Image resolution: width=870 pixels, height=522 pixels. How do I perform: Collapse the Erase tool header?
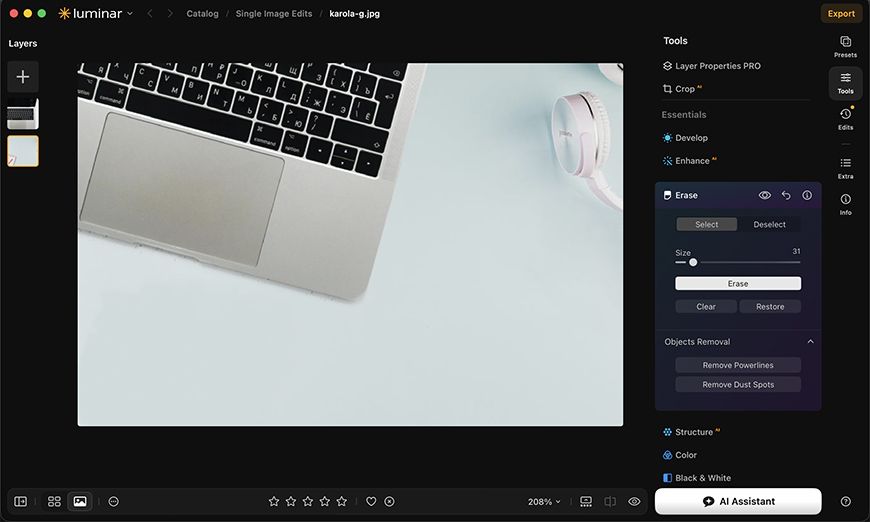point(686,195)
